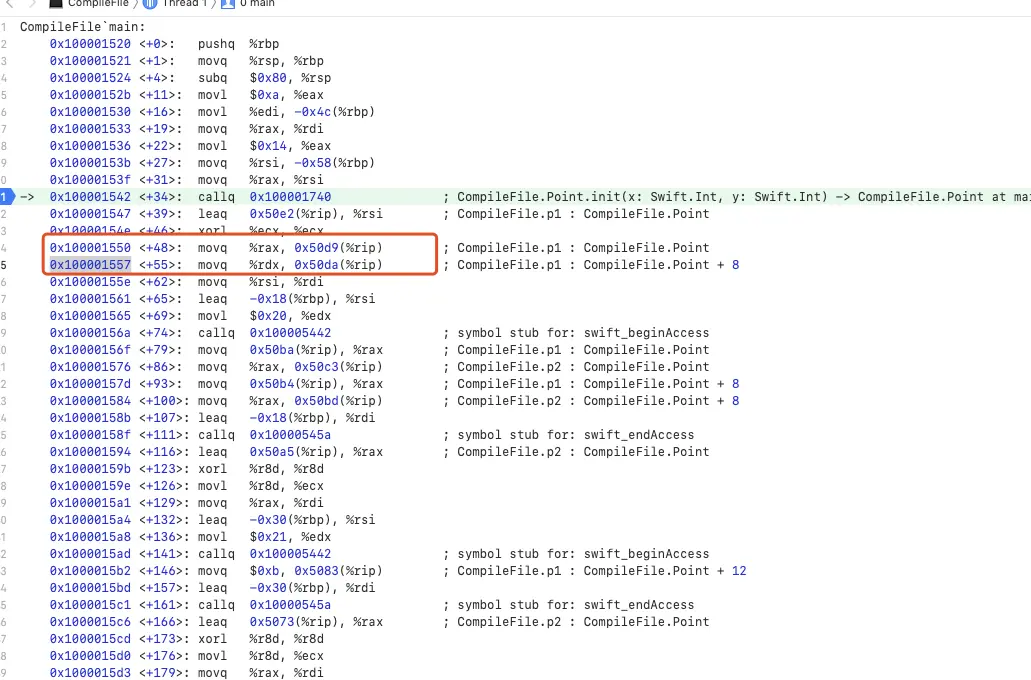Click address 0x10000159b on xorl line
This screenshot has width=1031, height=680.
(x=90, y=470)
